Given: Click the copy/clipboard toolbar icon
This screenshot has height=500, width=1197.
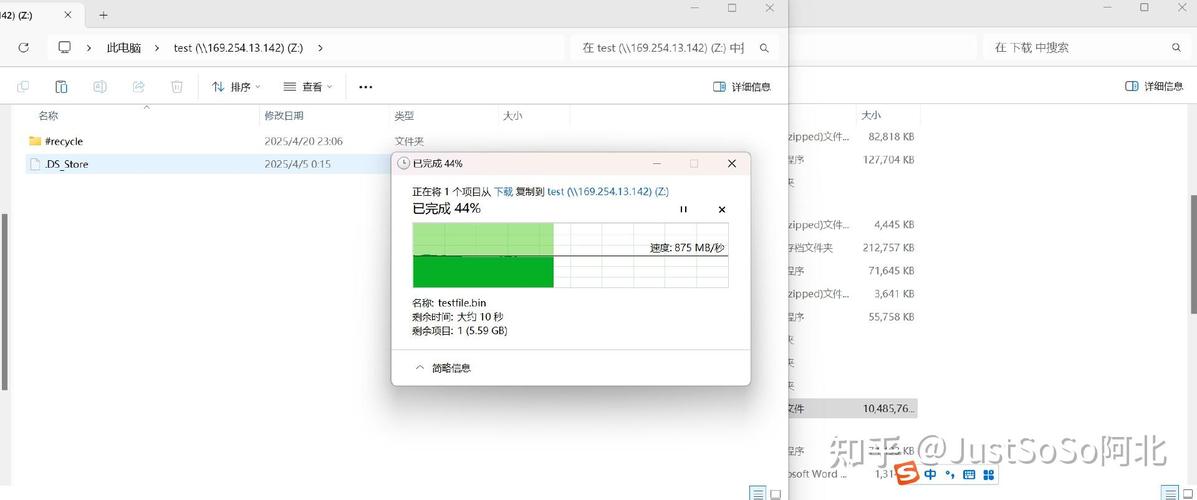Looking at the screenshot, I should click(x=62, y=87).
